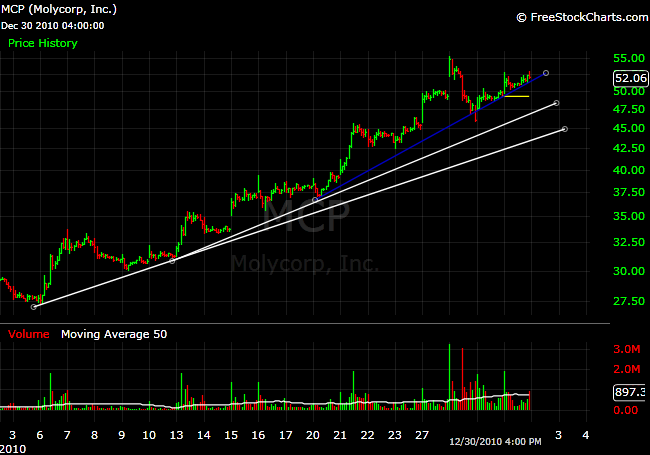The image size is (650, 455).
Task: Select the middle white trendline's right endpoint handle
Action: (556, 103)
